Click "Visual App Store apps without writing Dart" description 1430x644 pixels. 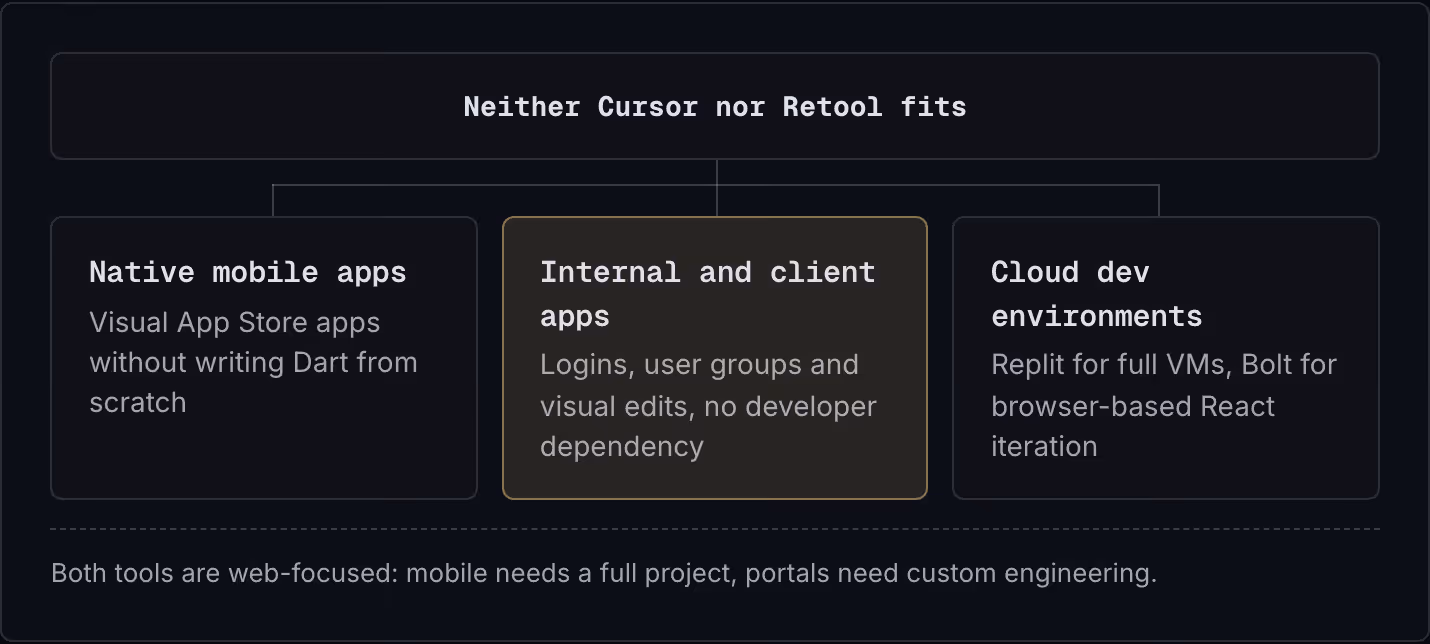(x=253, y=363)
